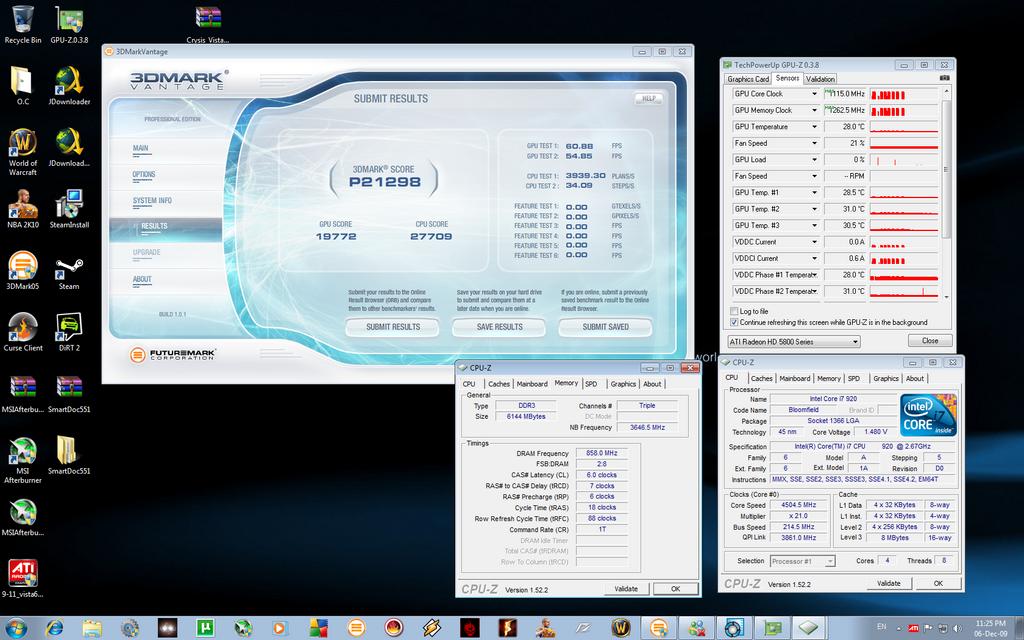Open the Windows Start orb

click(16, 628)
